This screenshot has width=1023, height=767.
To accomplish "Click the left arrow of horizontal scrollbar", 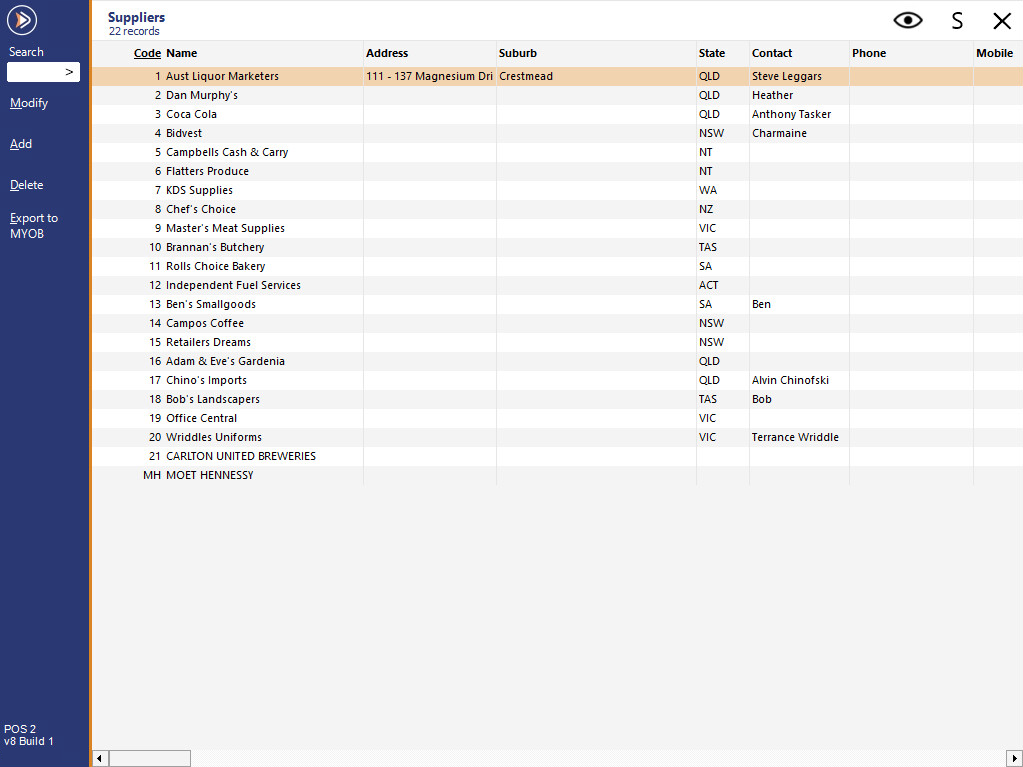I will pyautogui.click(x=99, y=758).
